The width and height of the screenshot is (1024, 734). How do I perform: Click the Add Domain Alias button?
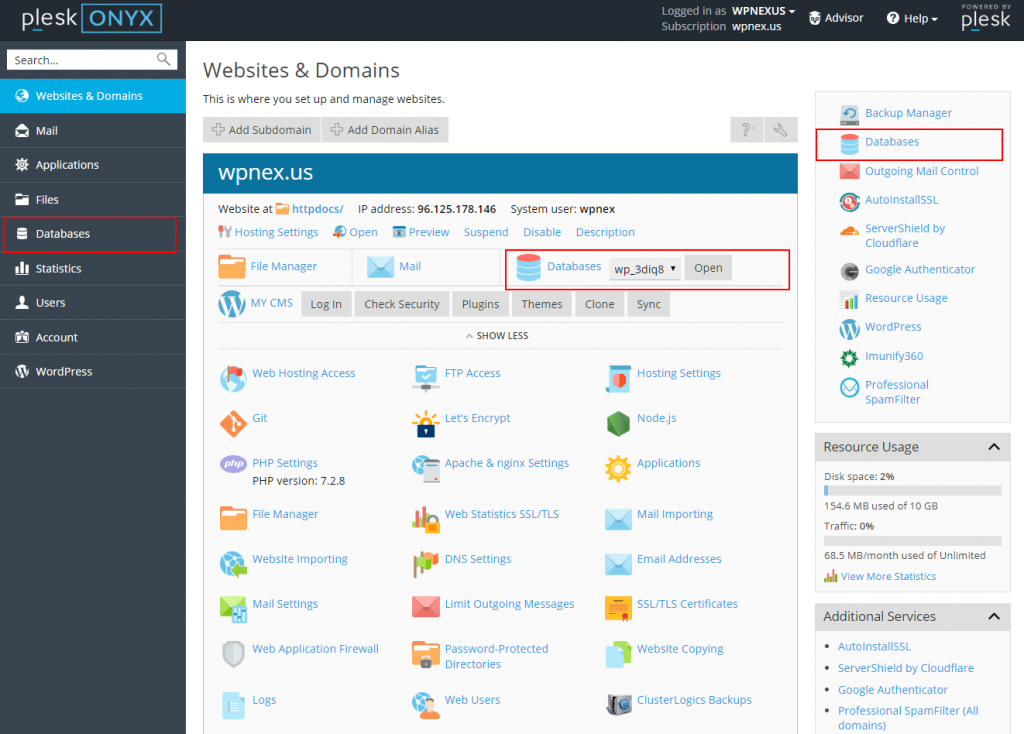click(385, 130)
